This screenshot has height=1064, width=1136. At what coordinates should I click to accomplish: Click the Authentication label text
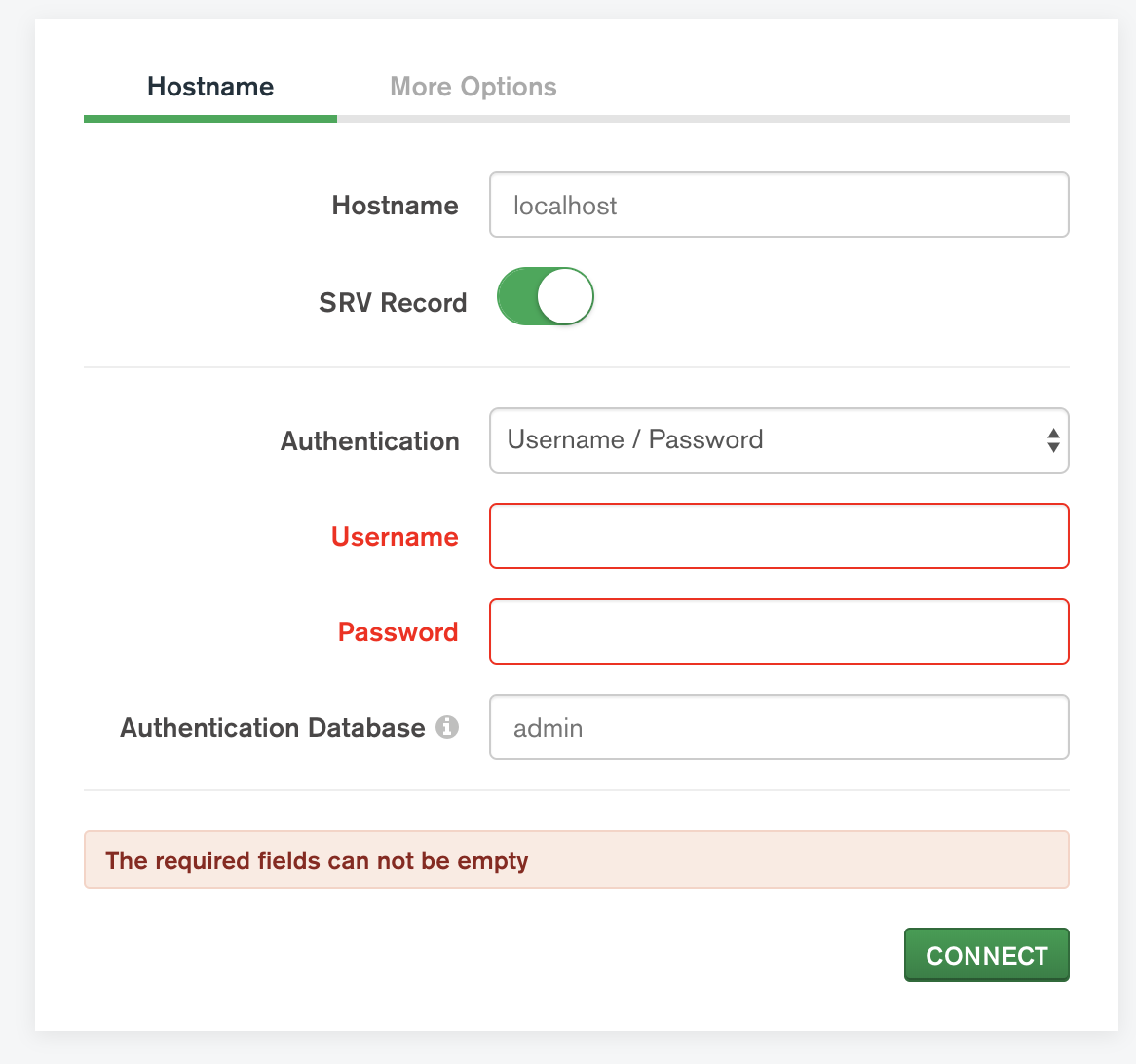[369, 441]
